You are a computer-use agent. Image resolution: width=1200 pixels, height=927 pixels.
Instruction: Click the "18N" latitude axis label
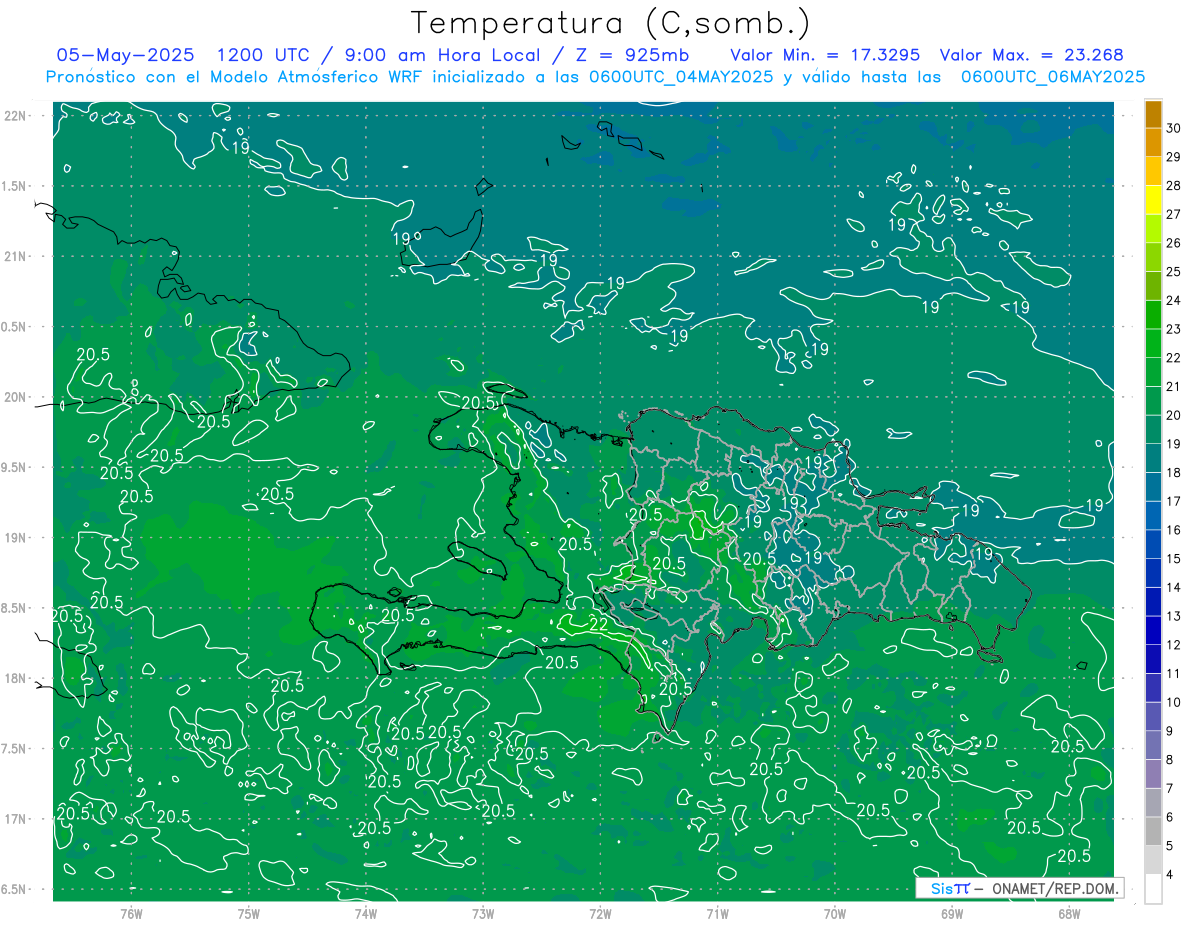pyautogui.click(x=15, y=678)
